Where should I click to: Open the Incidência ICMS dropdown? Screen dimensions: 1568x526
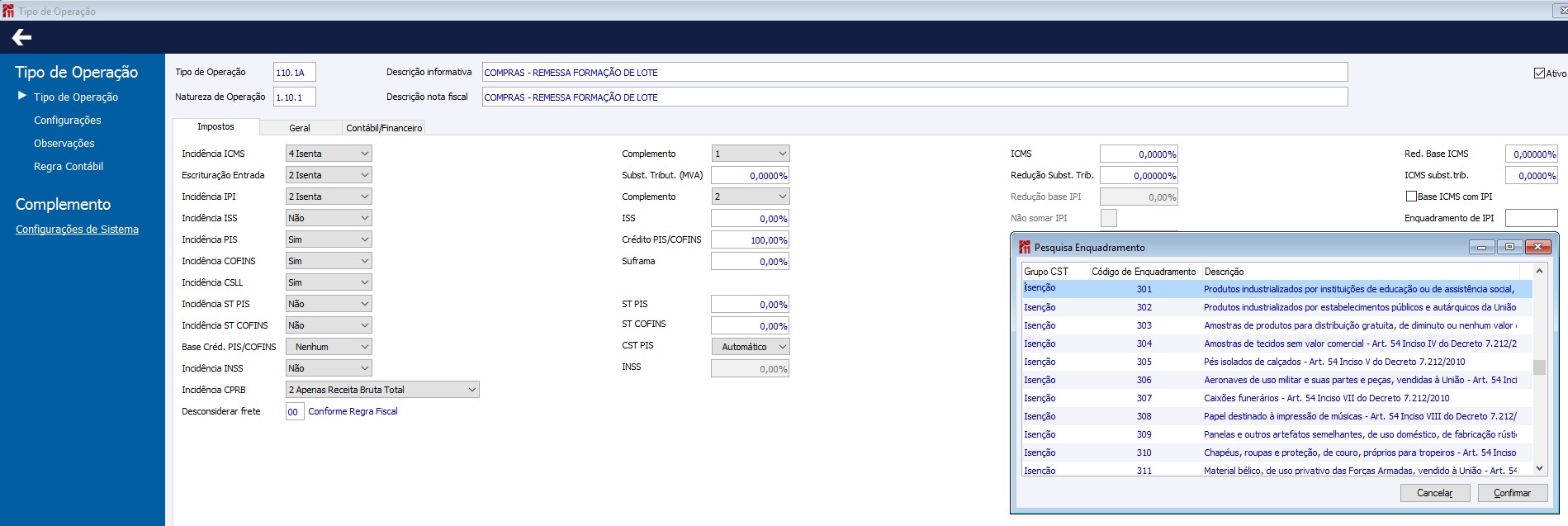pyautogui.click(x=329, y=154)
